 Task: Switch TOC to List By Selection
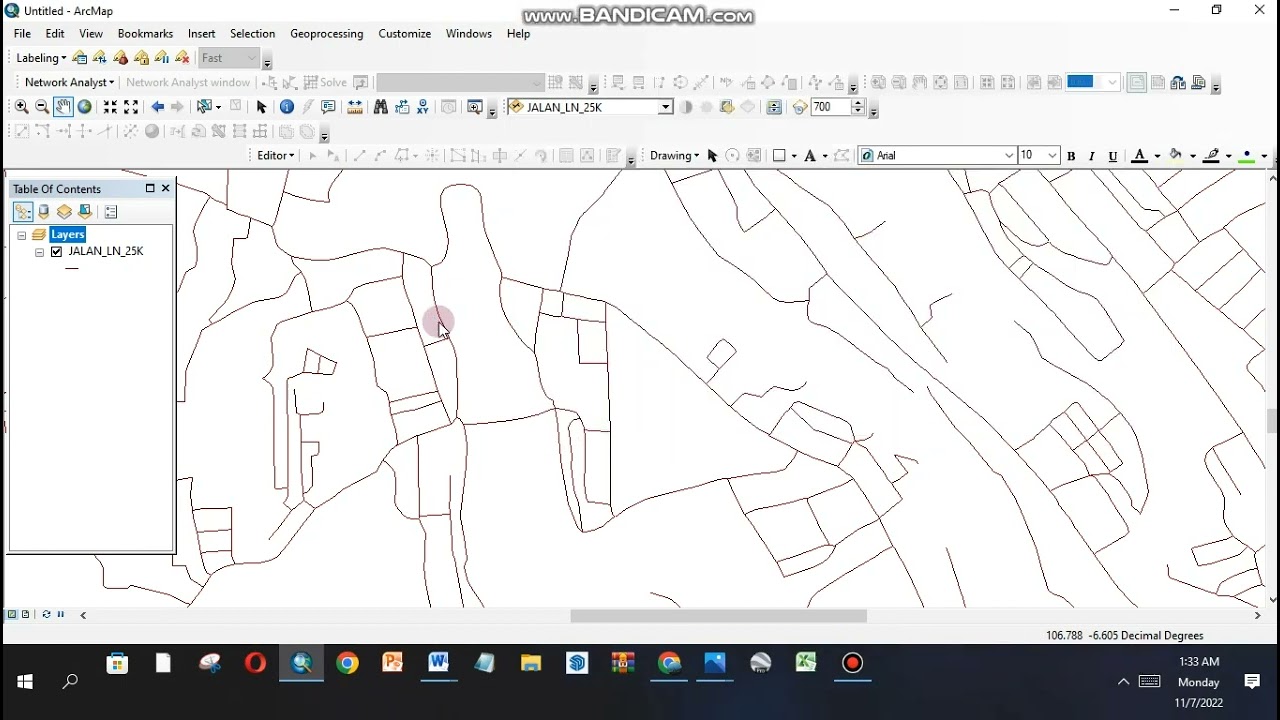click(85, 212)
